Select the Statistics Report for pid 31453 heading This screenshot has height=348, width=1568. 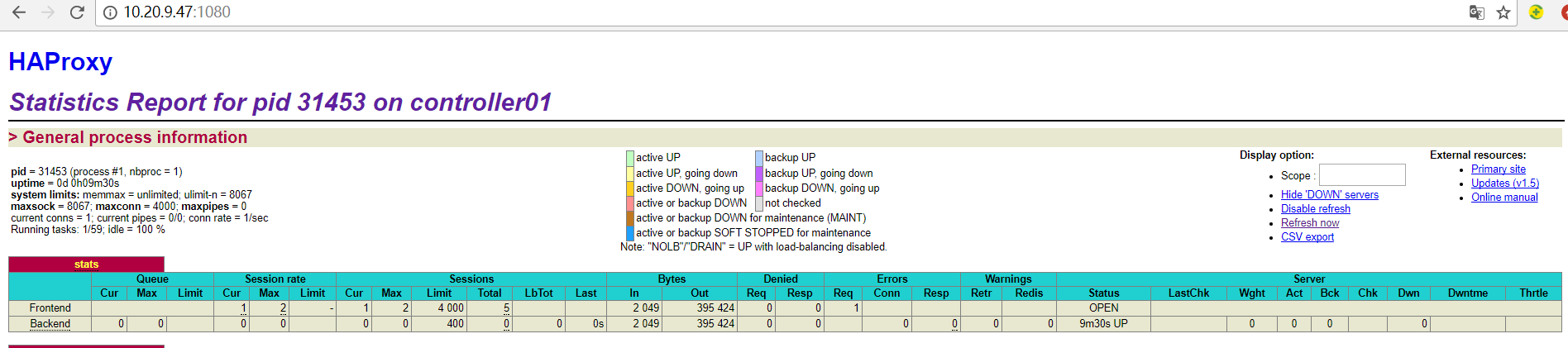[x=280, y=102]
